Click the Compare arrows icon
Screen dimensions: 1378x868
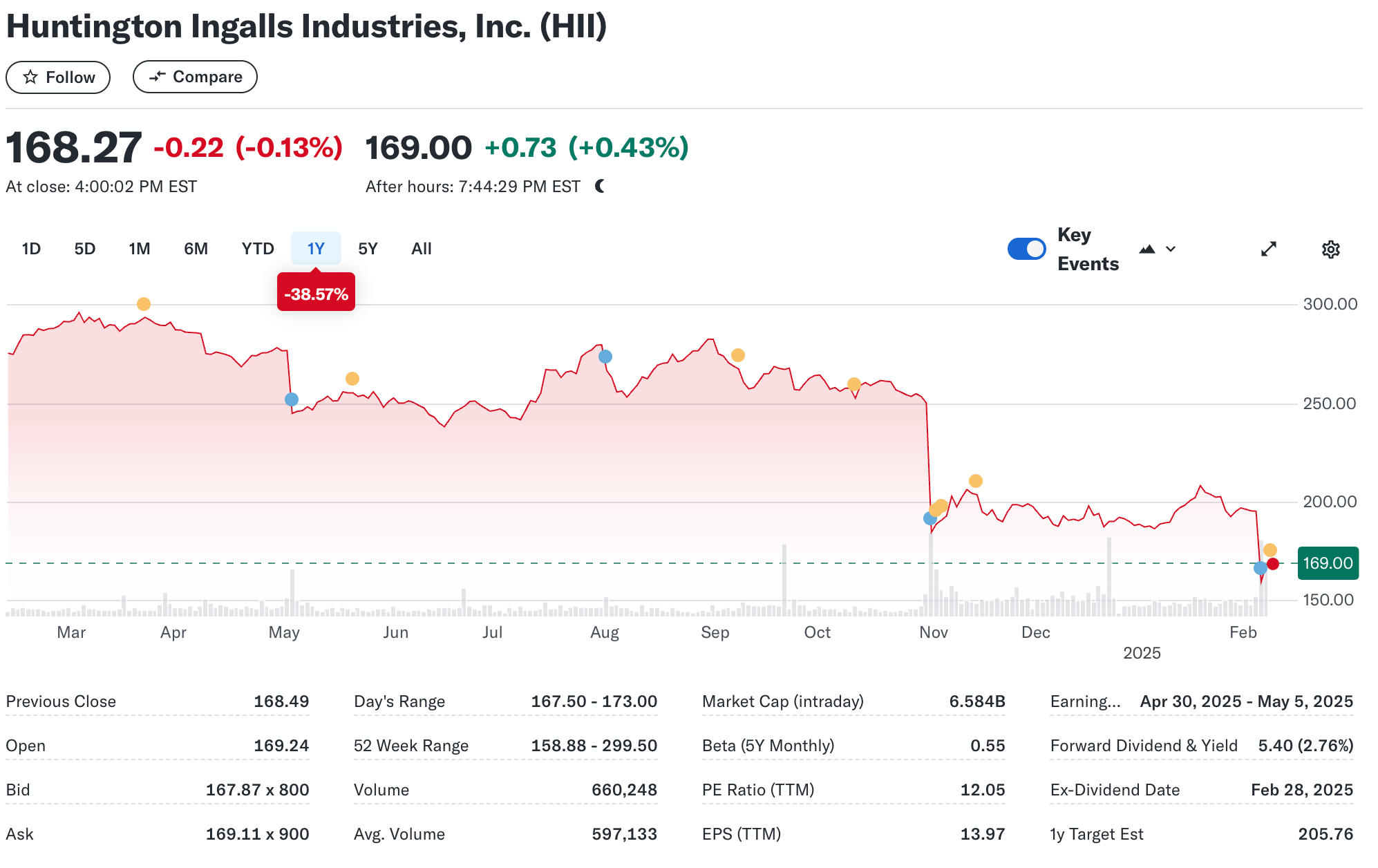coord(158,77)
